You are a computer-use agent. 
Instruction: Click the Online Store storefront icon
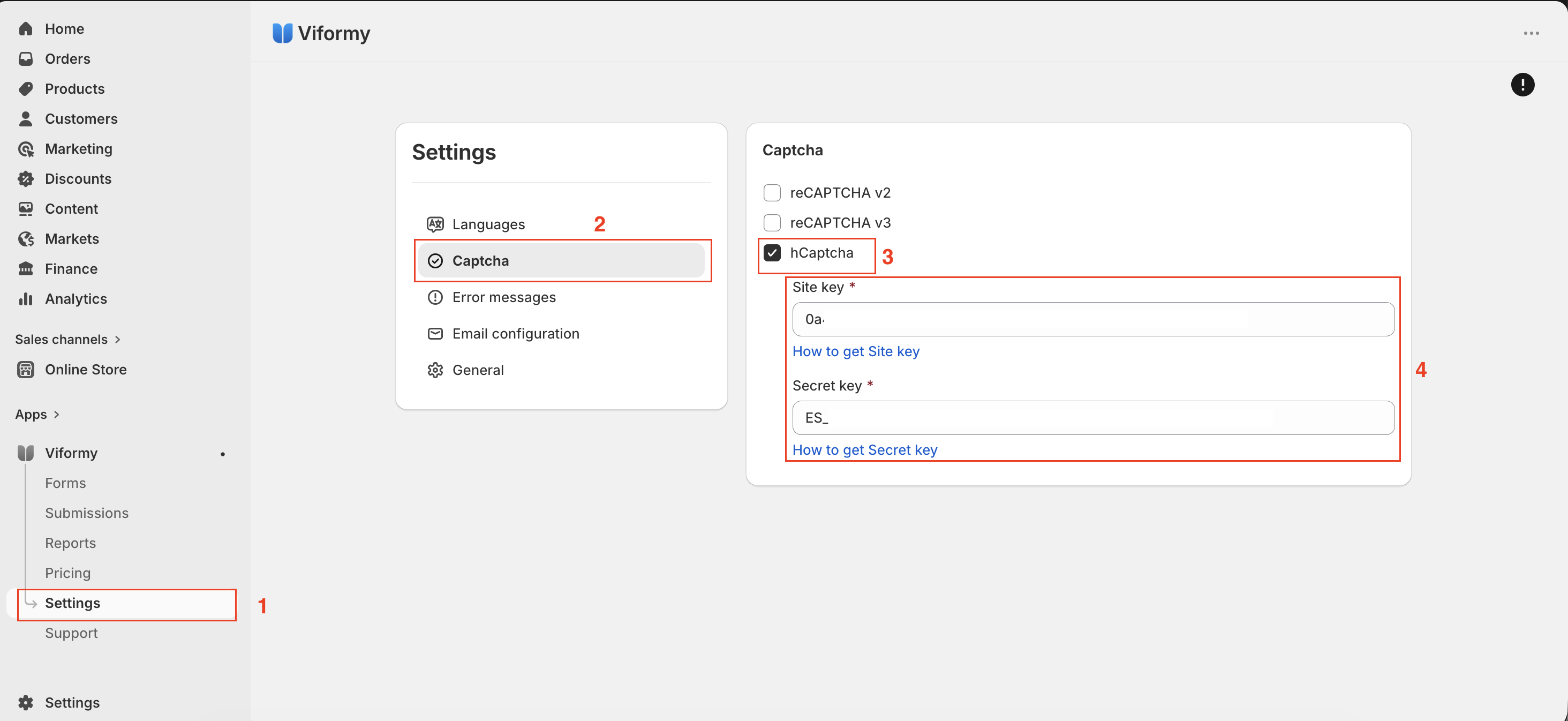click(26, 370)
